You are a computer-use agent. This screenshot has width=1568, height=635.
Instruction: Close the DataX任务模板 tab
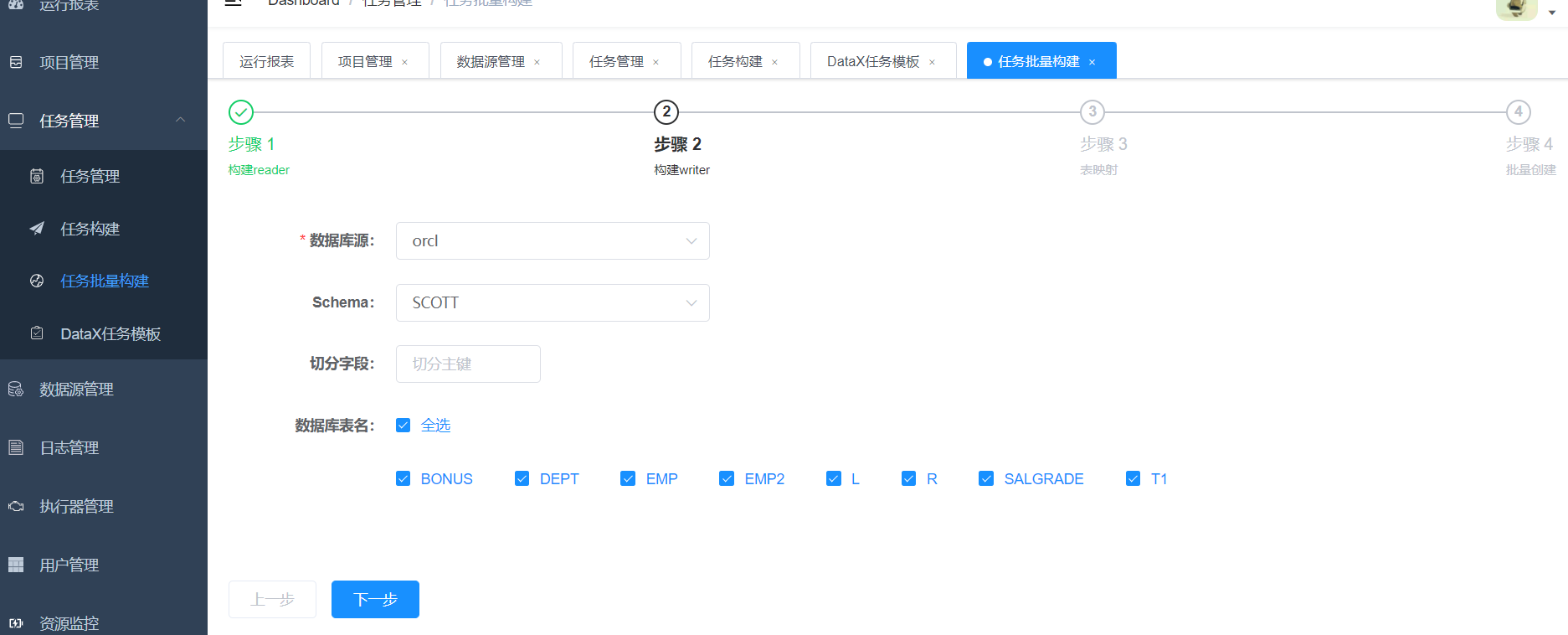click(x=933, y=62)
